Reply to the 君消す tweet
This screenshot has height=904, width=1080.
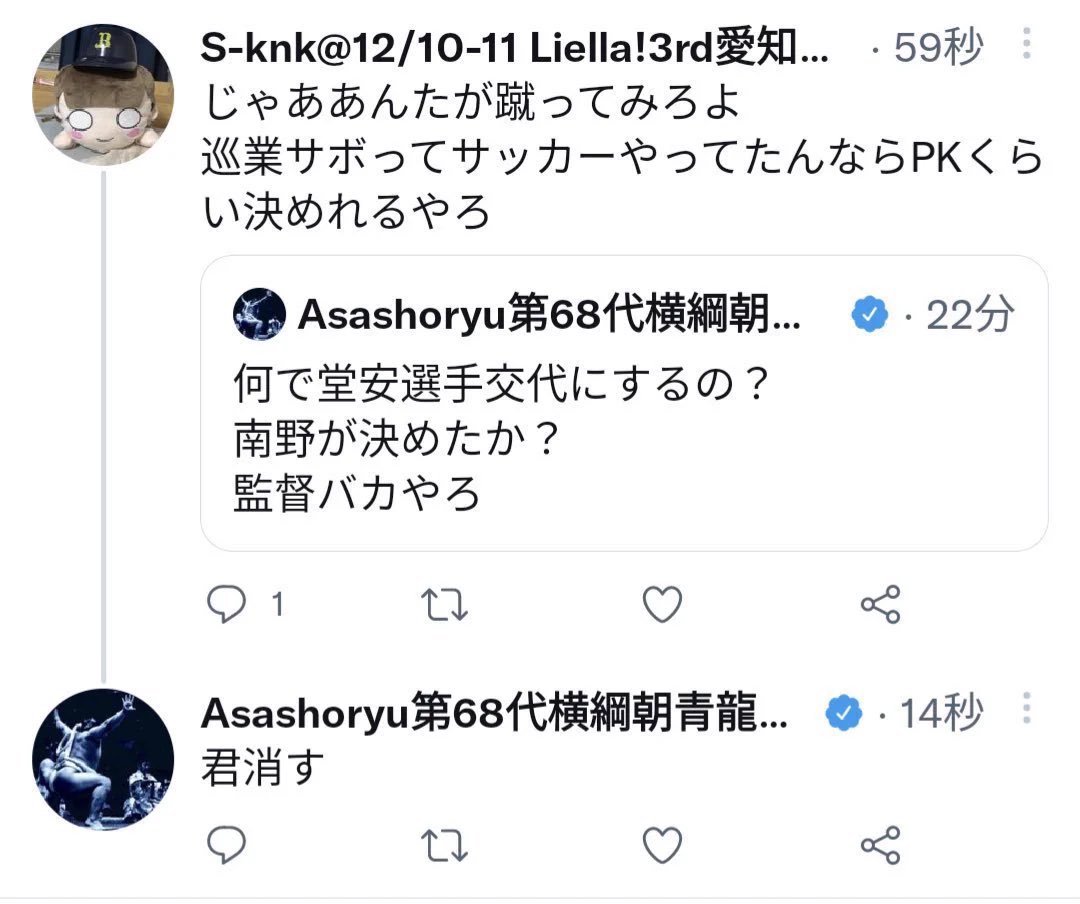[x=226, y=845]
